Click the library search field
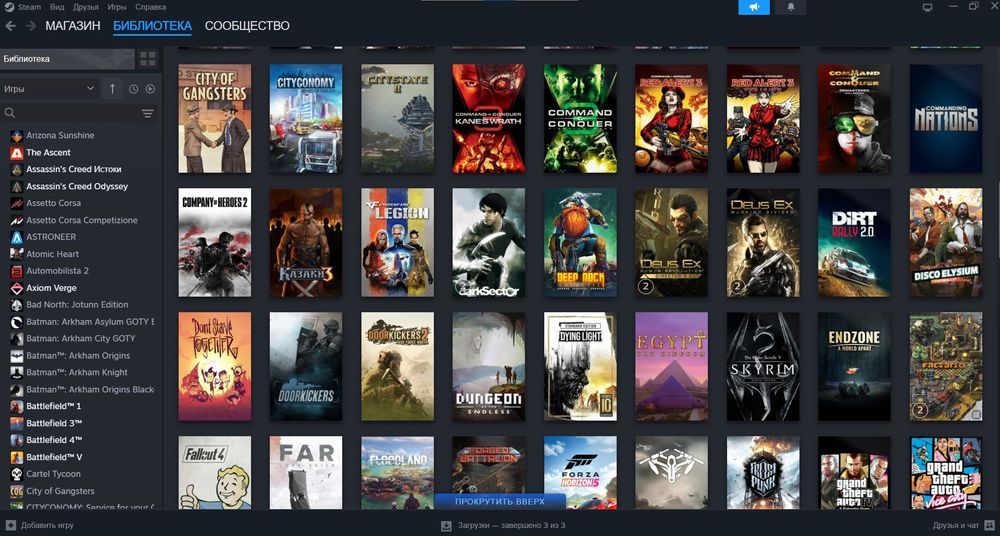This screenshot has height=536, width=1000. [x=77, y=113]
